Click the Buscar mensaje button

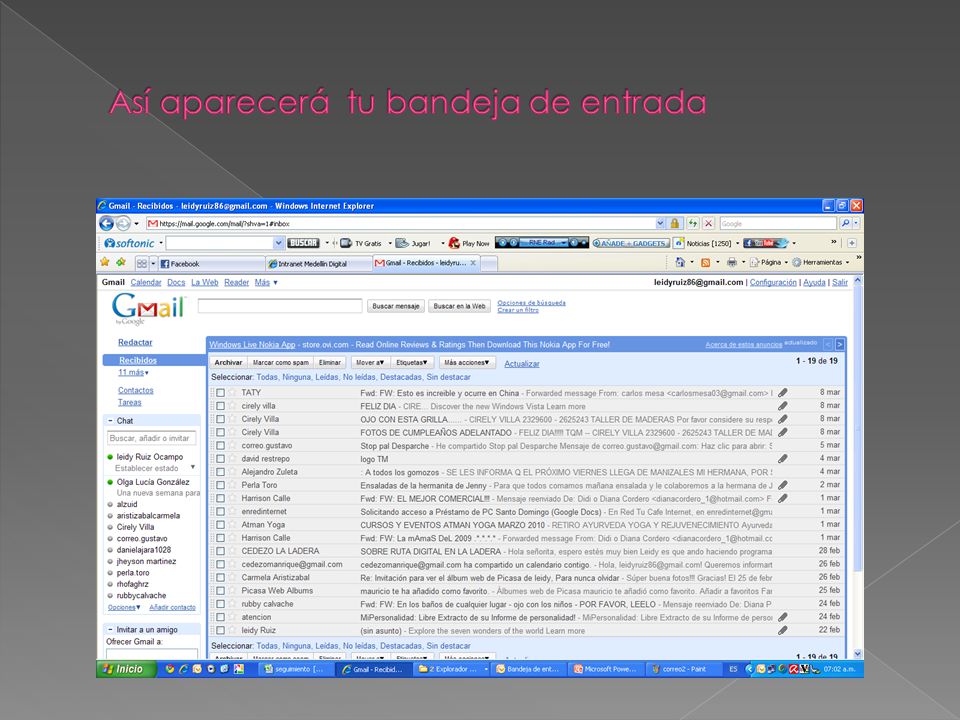tap(396, 306)
